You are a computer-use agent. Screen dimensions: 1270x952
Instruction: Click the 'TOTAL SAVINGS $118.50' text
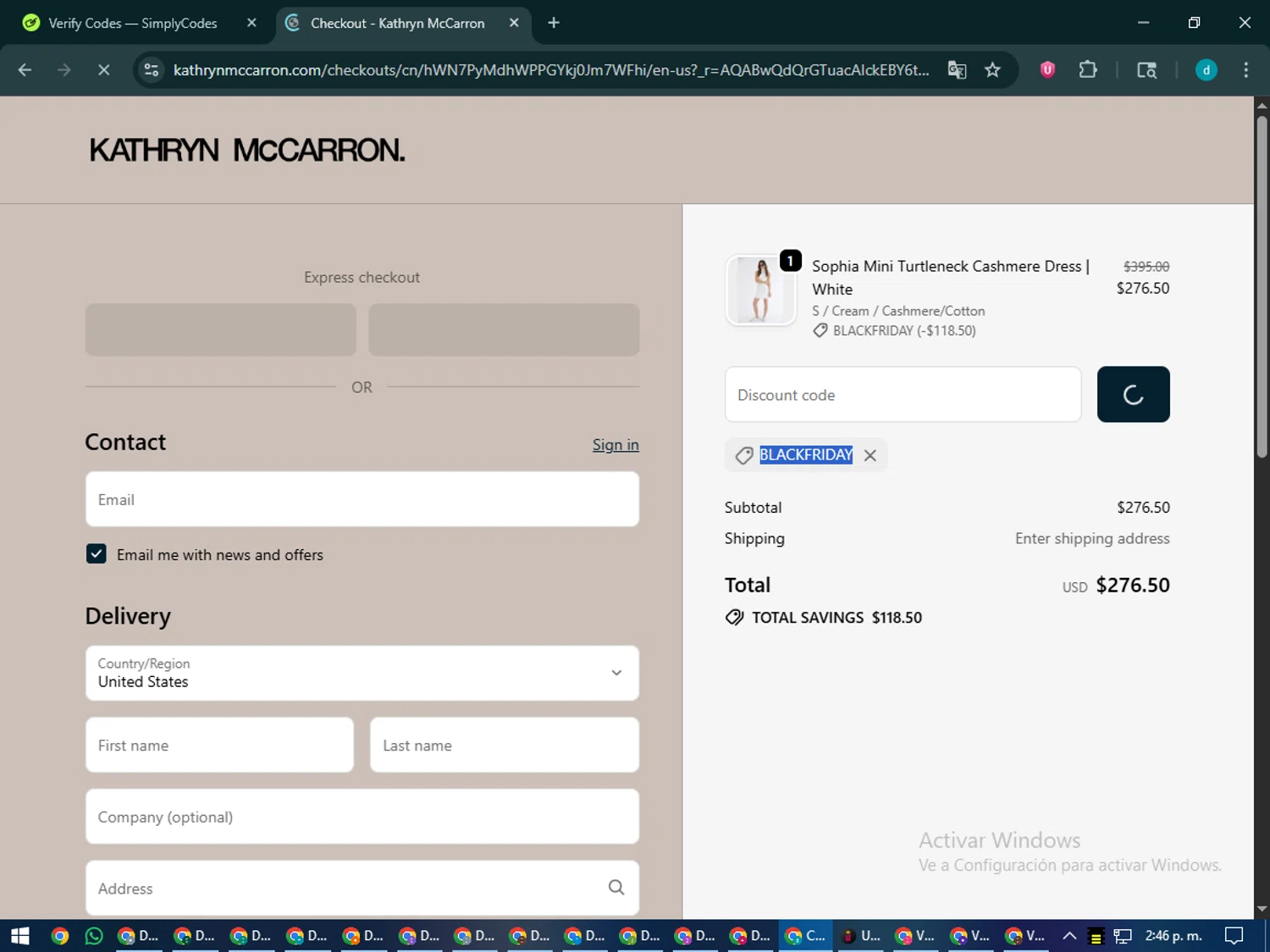click(837, 618)
